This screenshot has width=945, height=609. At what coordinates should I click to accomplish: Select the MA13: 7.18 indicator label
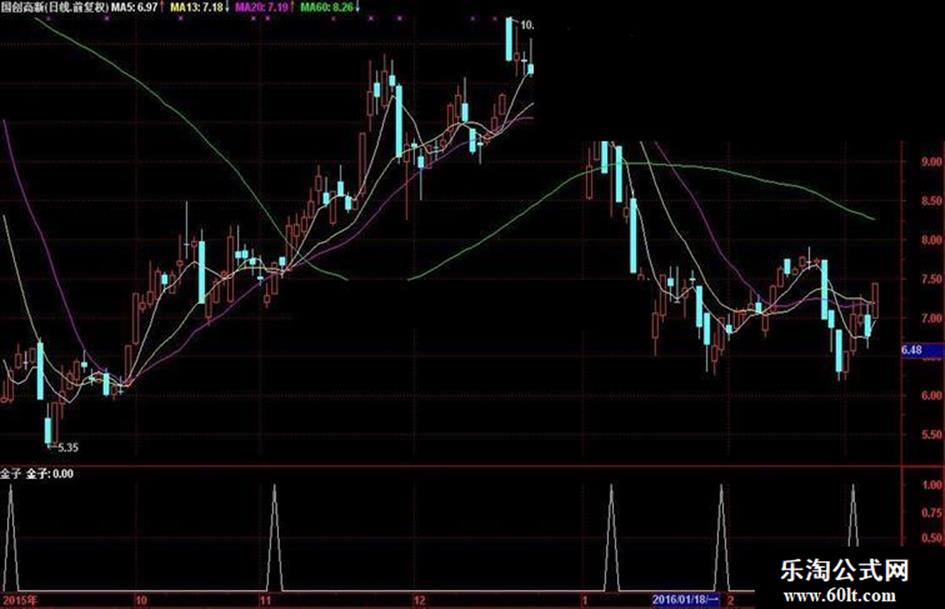click(x=196, y=7)
